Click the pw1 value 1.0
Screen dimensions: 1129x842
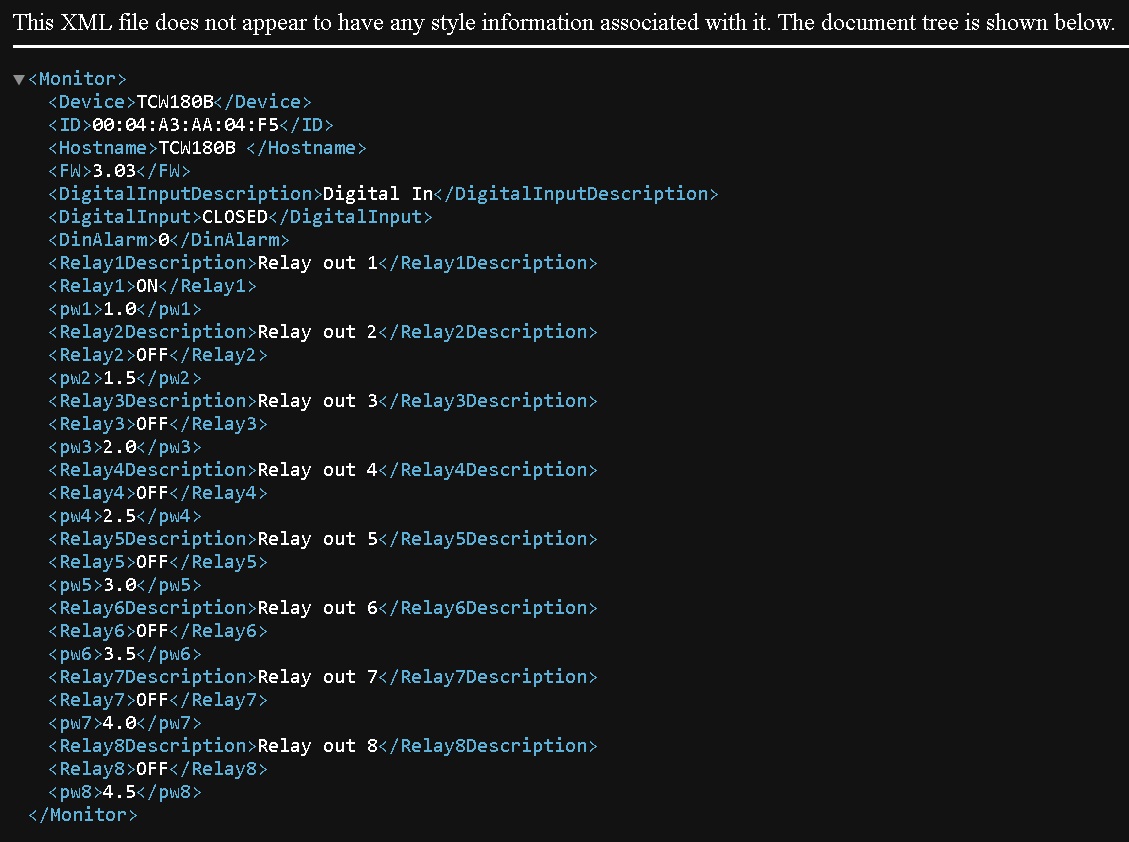point(119,309)
